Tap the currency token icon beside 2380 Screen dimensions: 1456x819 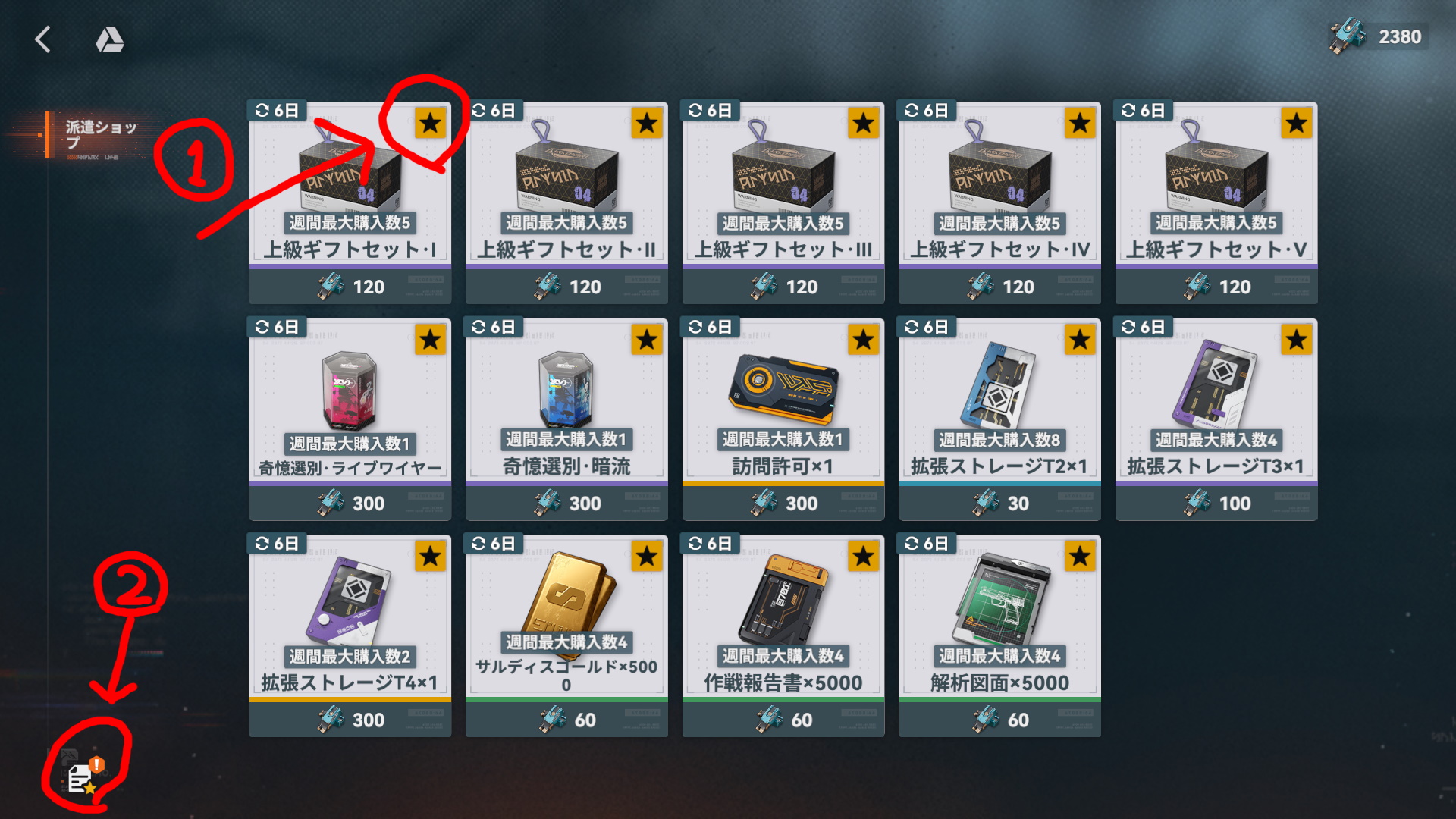[x=1348, y=36]
